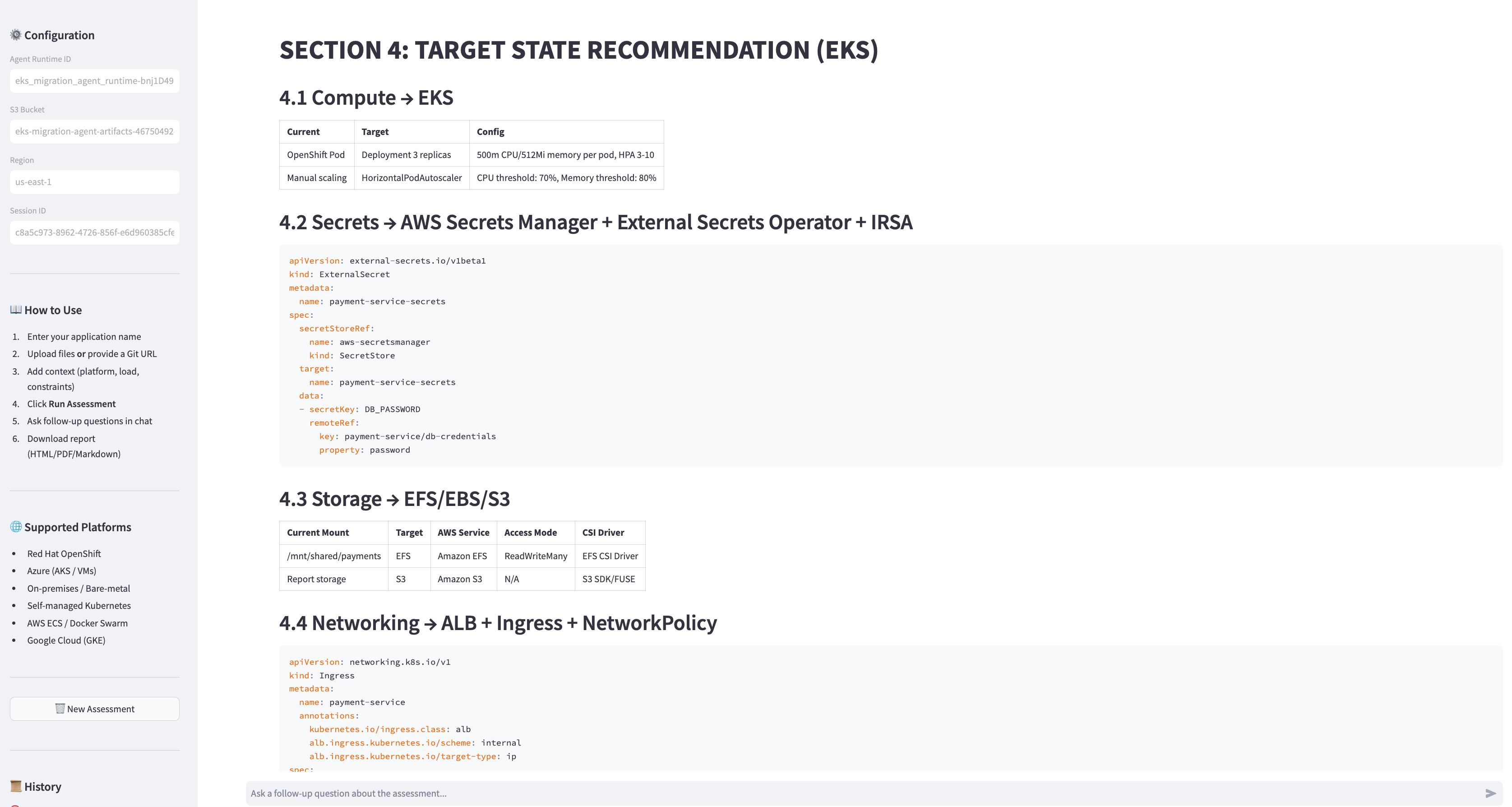Click the Region field showing us-east-1
The height and width of the screenshot is (807, 1512).
pyautogui.click(x=94, y=182)
